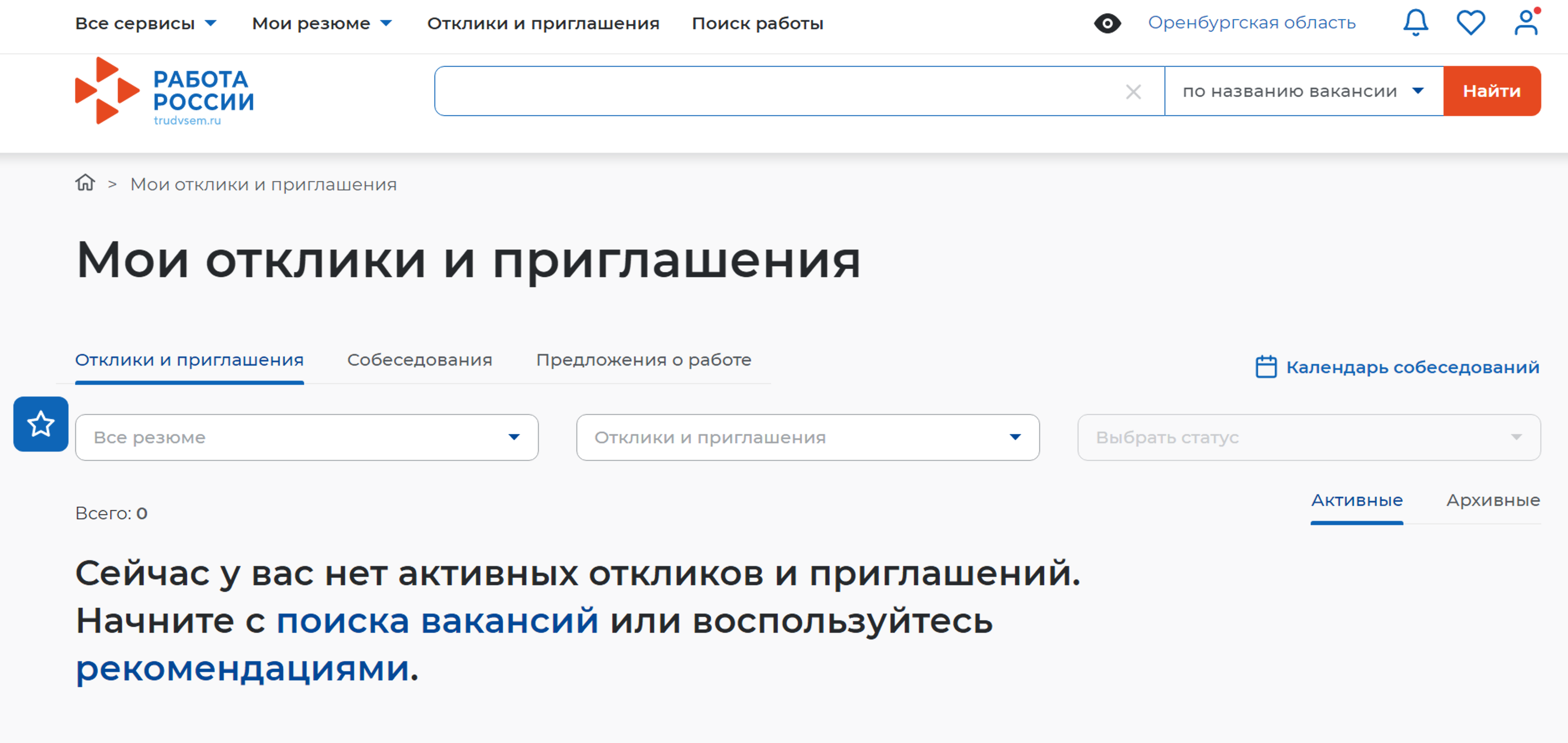Follow the поиска вакансий link
This screenshot has width=1568, height=743.
[x=438, y=621]
